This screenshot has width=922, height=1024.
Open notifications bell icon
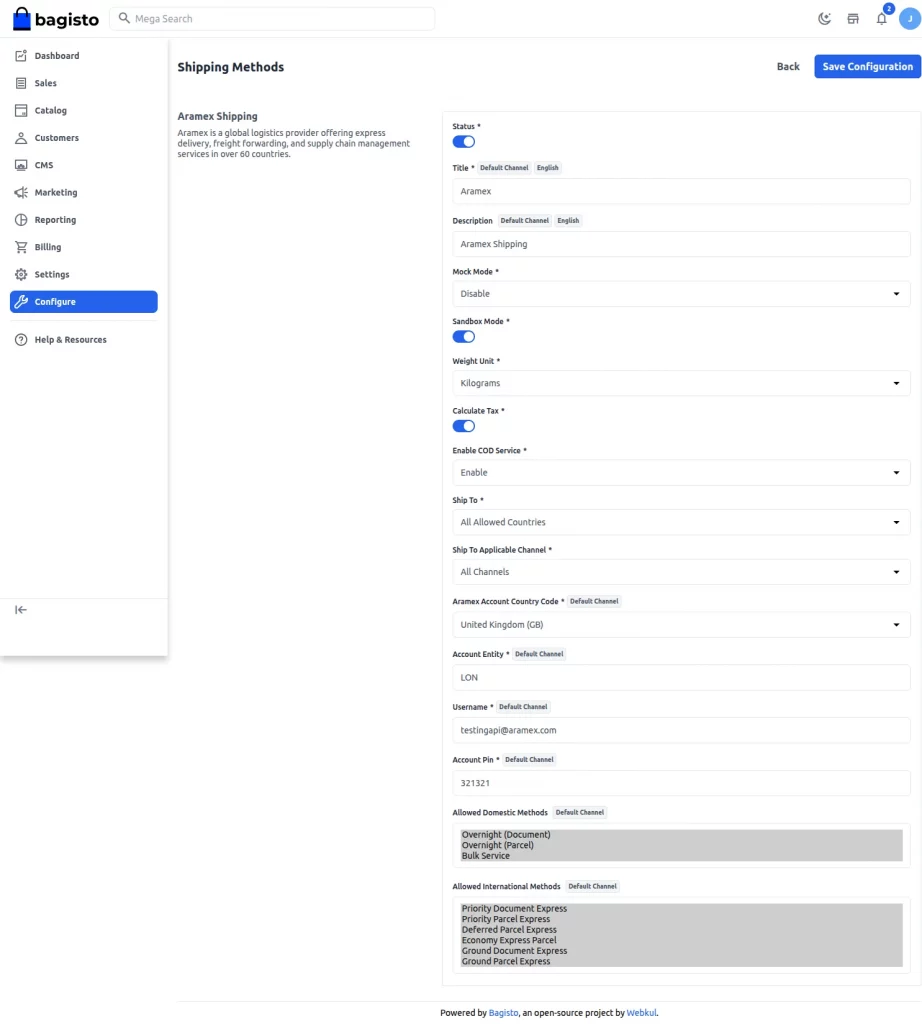[x=882, y=19]
